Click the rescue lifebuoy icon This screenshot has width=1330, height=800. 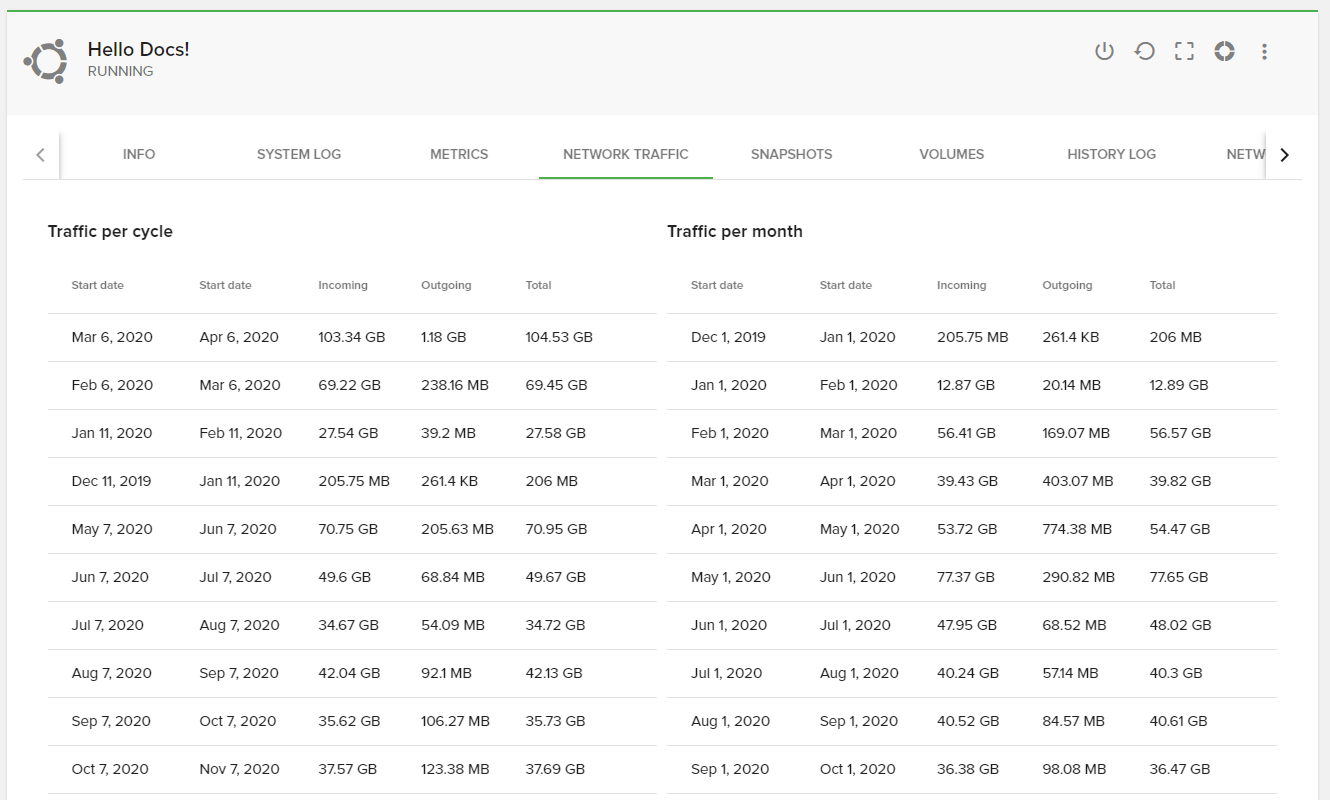(1224, 51)
